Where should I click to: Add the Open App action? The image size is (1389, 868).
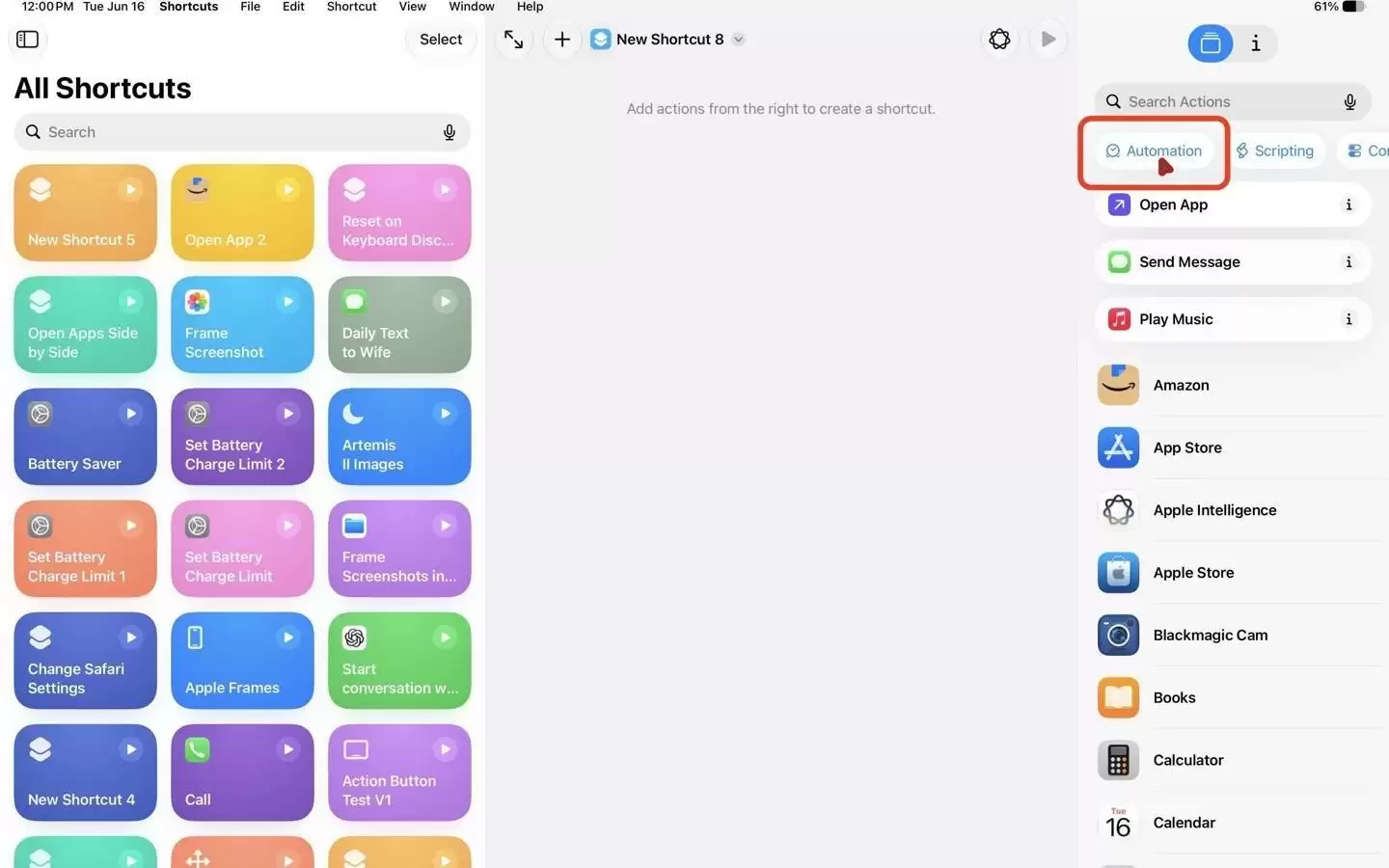tap(1233, 204)
